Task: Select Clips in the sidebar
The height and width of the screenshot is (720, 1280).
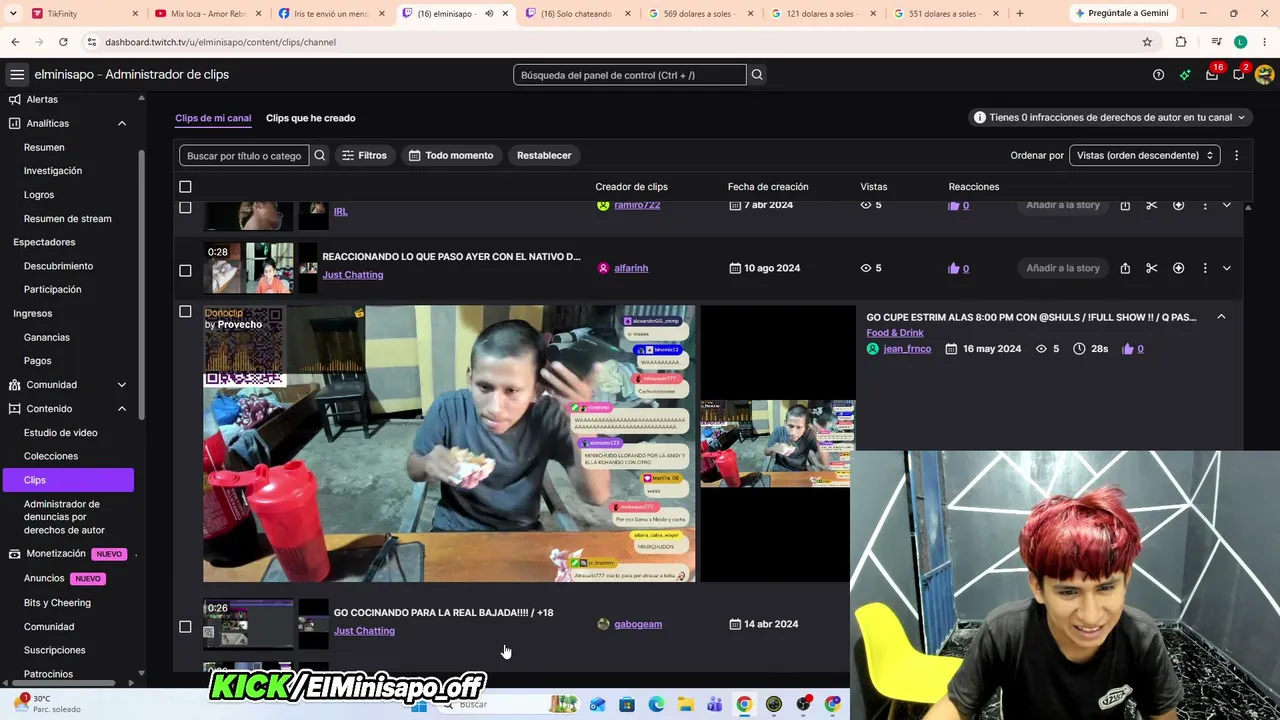Action: [68, 480]
